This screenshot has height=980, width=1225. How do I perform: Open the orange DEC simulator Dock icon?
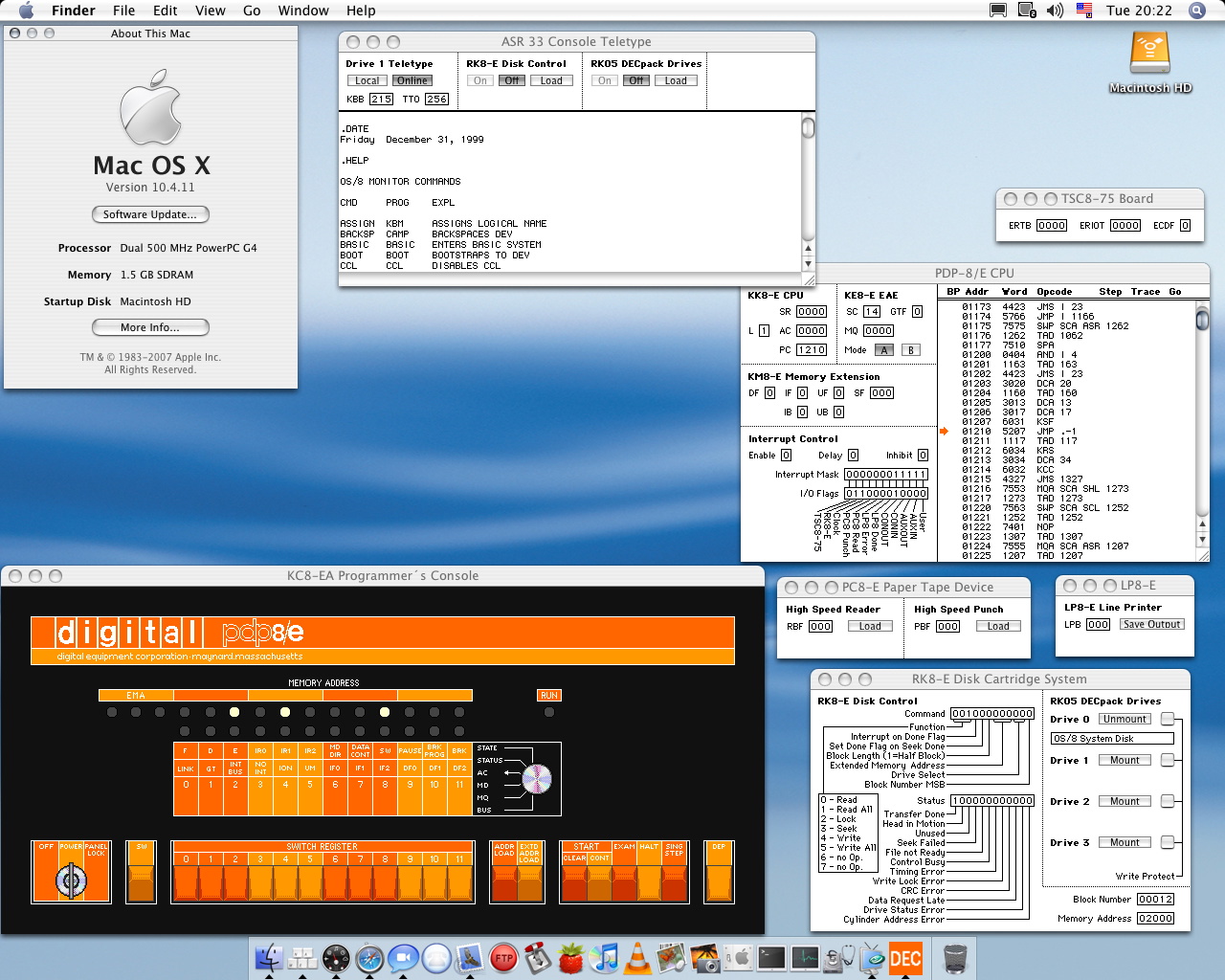(904, 958)
